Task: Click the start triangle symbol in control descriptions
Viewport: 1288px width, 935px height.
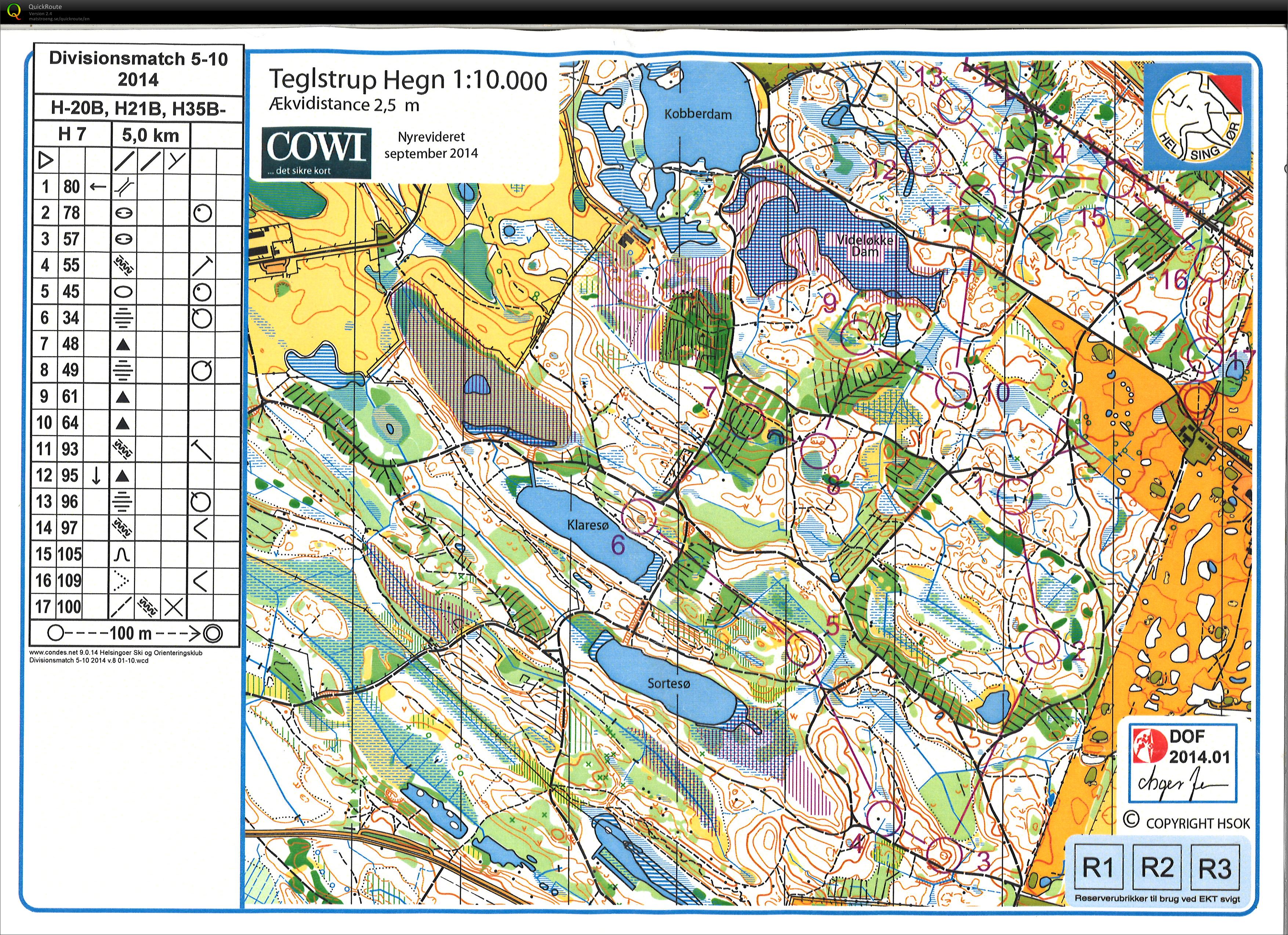Action: [x=46, y=161]
